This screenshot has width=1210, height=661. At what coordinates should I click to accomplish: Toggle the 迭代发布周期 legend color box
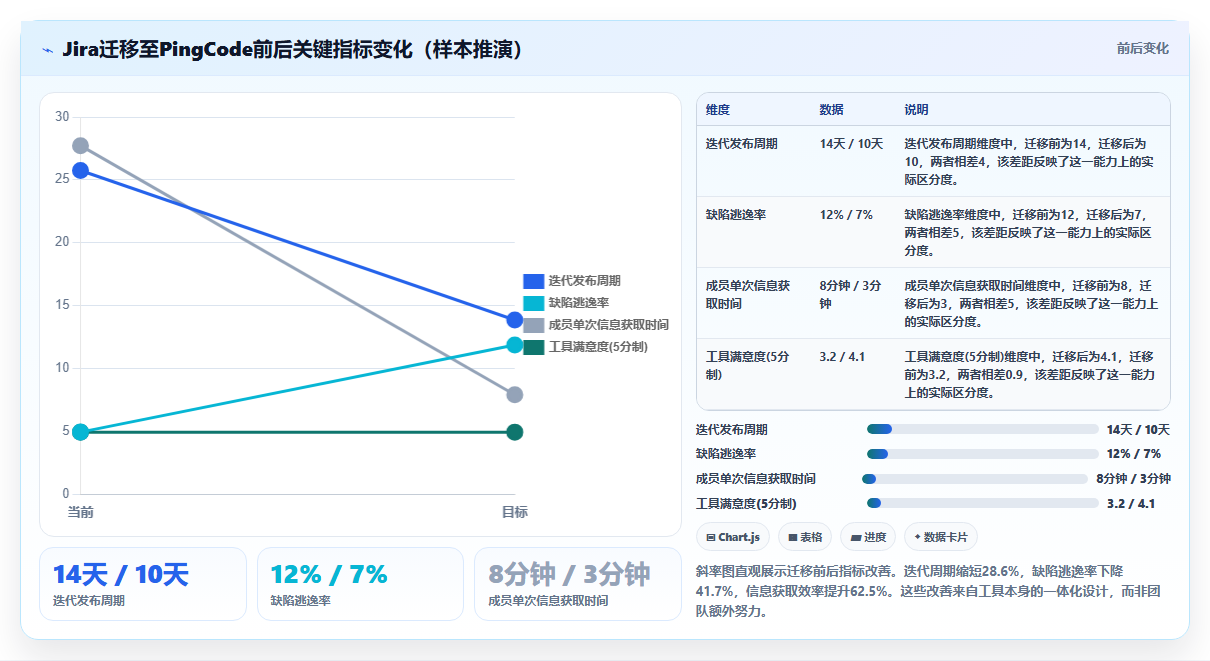(533, 281)
